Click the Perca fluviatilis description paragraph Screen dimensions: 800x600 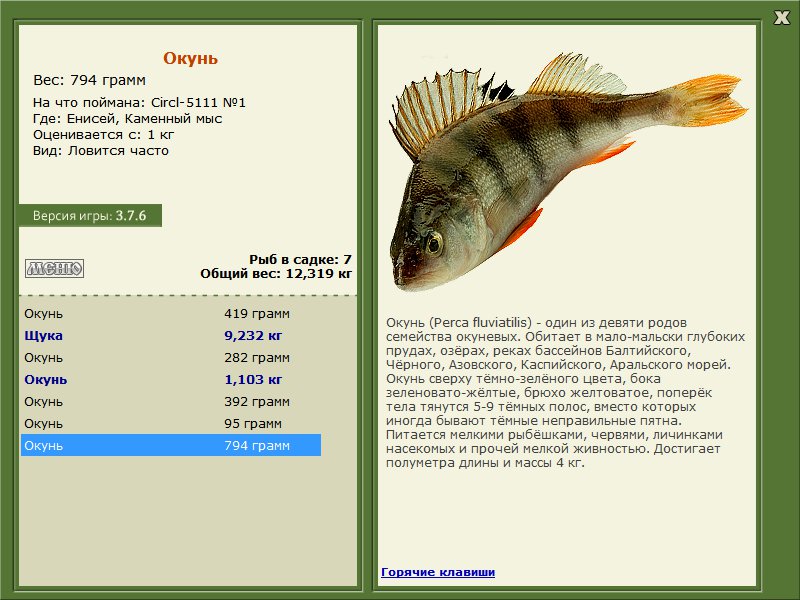(565, 392)
